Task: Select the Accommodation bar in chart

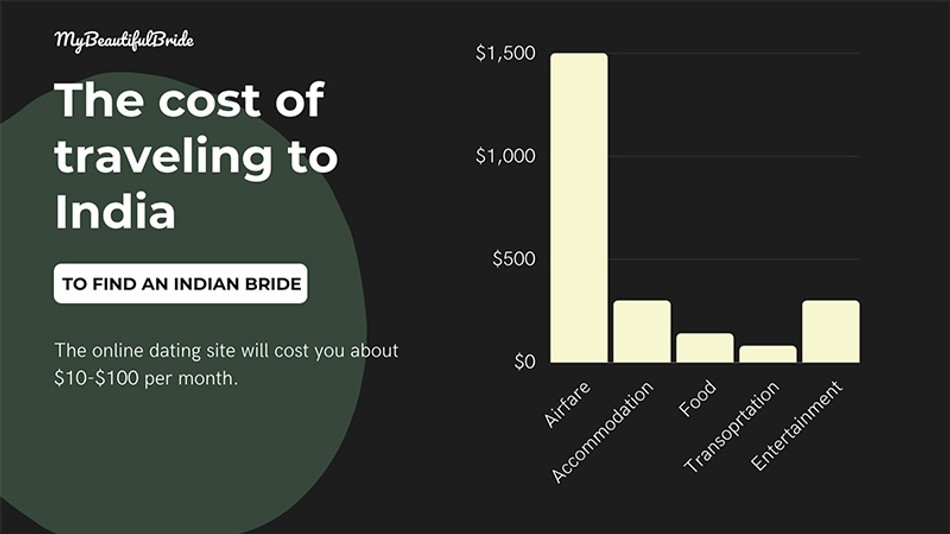Action: coord(642,332)
